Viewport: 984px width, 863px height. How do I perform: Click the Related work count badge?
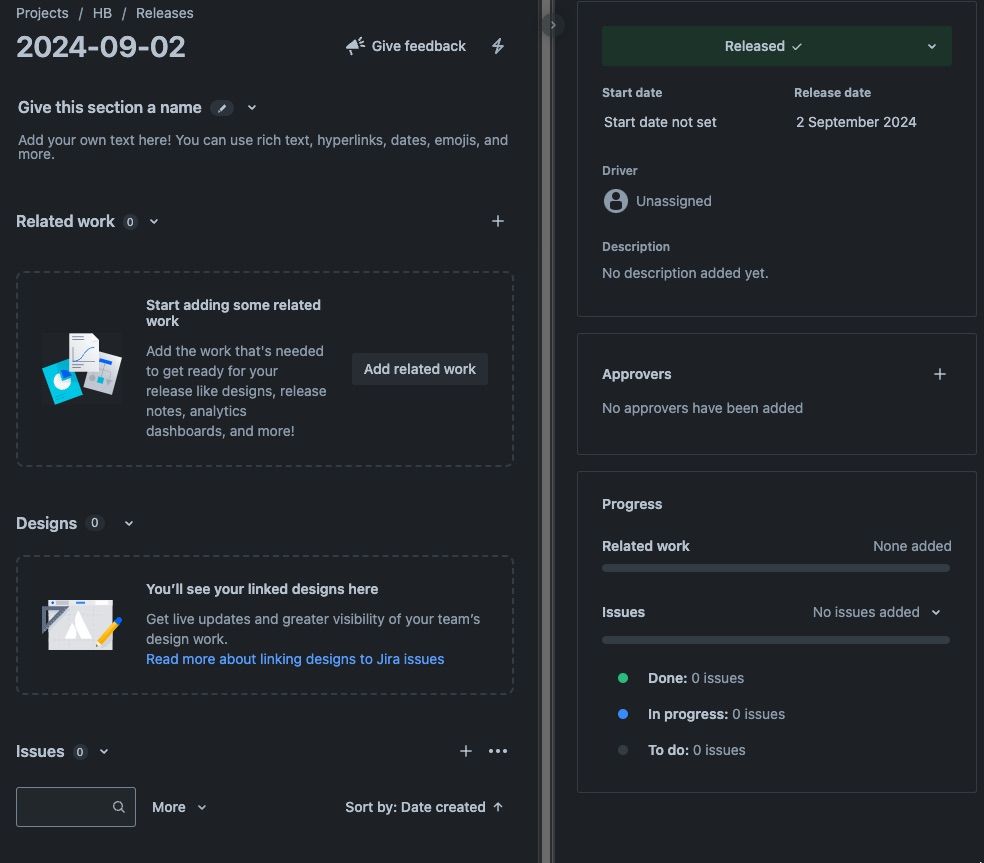pyautogui.click(x=130, y=222)
